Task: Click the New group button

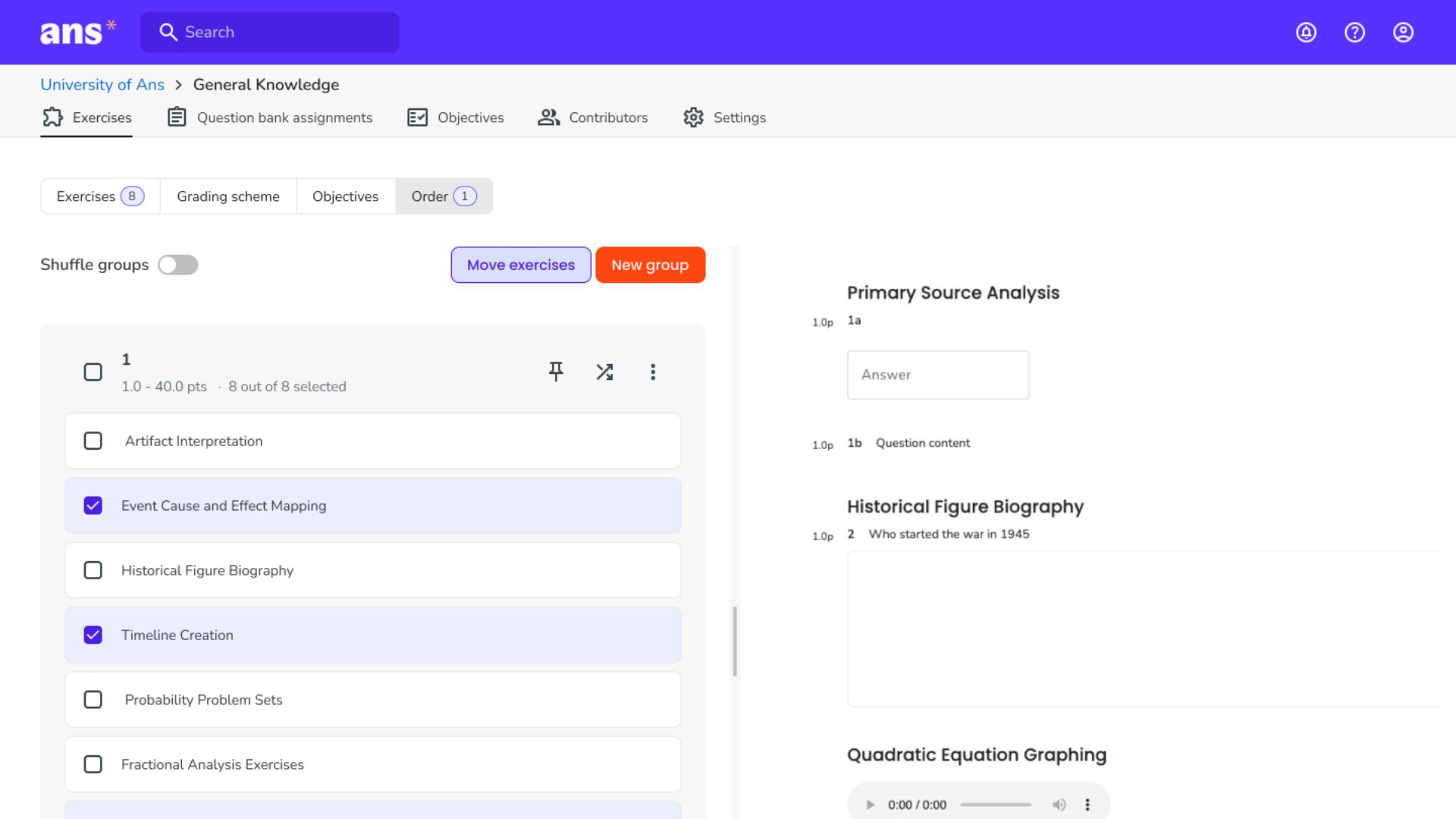Action: point(650,265)
